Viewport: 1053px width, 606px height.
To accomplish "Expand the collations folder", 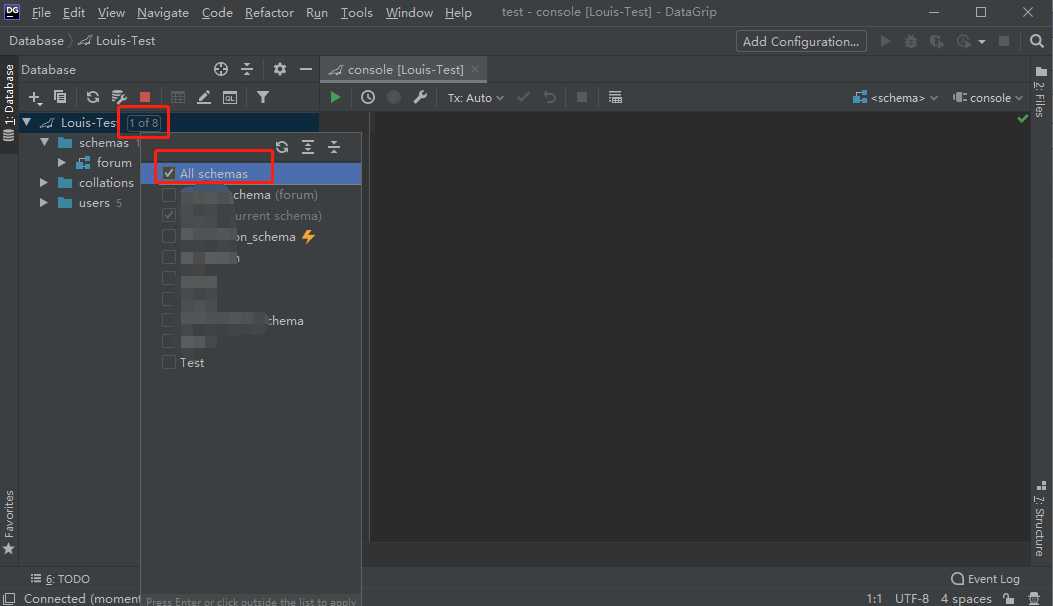I will pyautogui.click(x=44, y=183).
